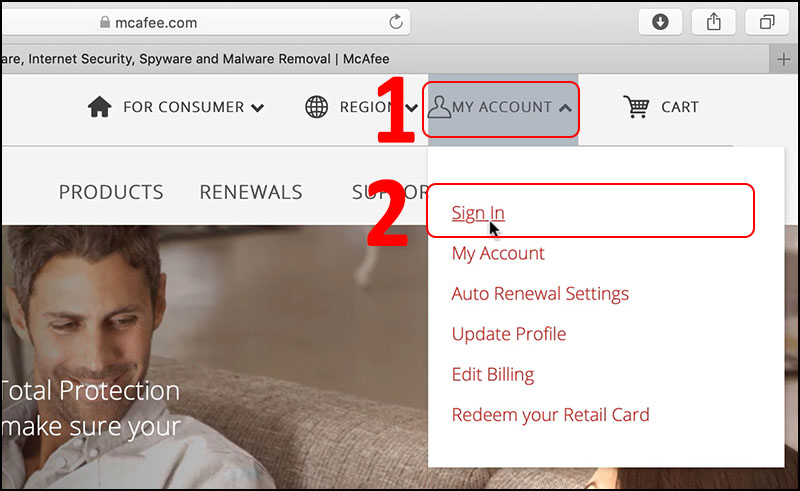800x491 pixels.
Task: Expand the Region dropdown arrow
Action: [x=410, y=108]
